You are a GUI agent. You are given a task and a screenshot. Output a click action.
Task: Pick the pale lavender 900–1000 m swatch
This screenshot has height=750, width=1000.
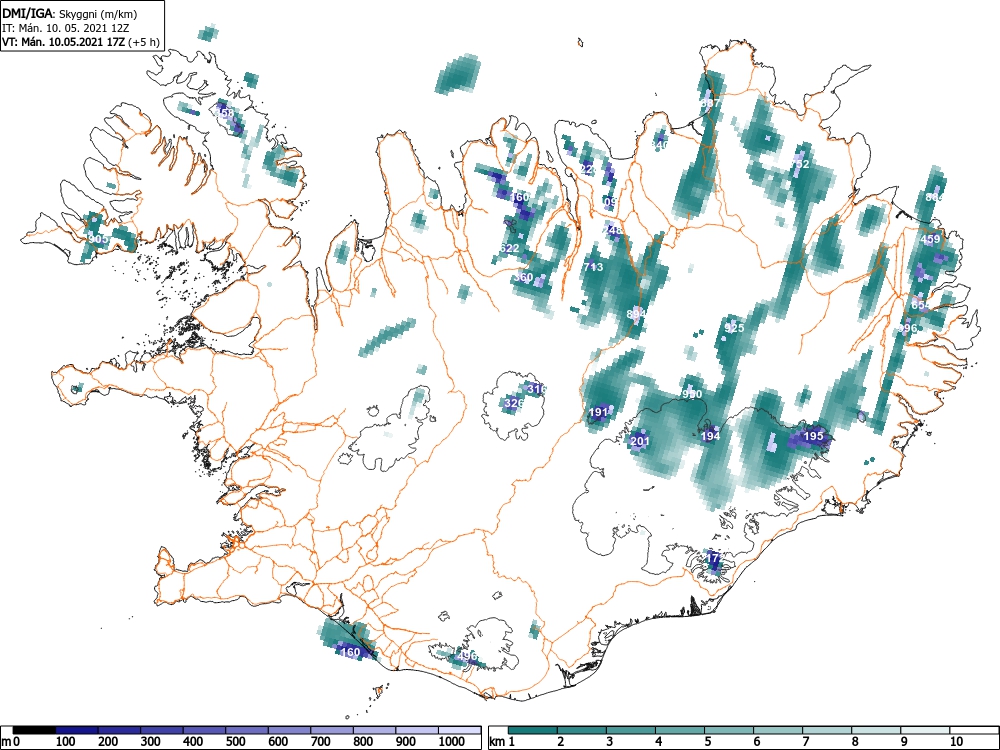pos(418,730)
